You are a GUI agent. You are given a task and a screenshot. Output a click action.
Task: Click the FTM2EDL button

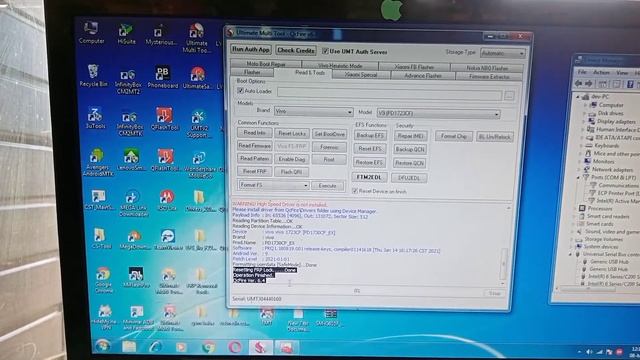(369, 177)
